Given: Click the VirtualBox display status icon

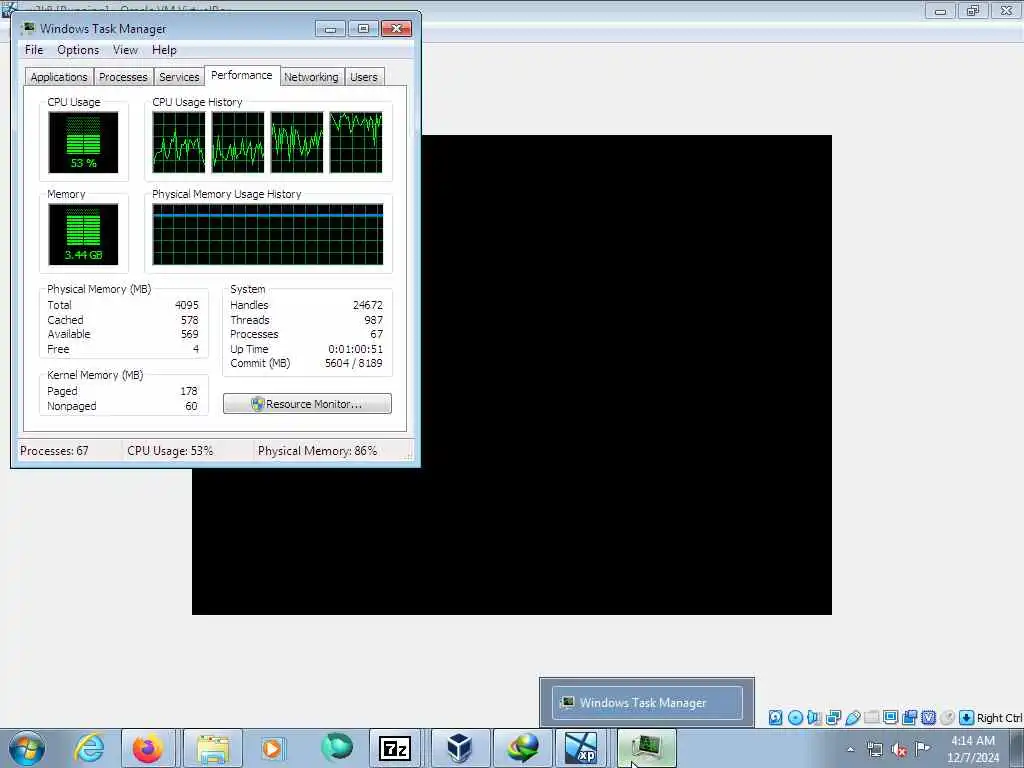Looking at the screenshot, I should coord(890,718).
